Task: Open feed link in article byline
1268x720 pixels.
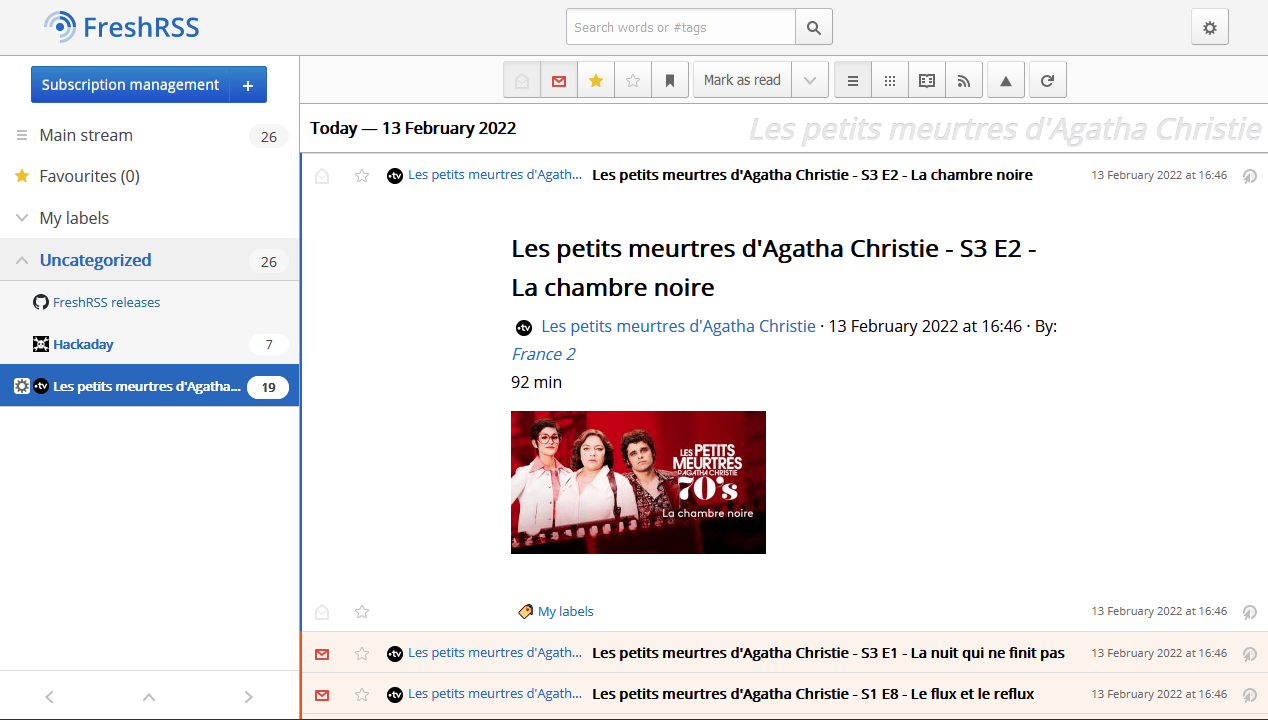Action: 678,326
